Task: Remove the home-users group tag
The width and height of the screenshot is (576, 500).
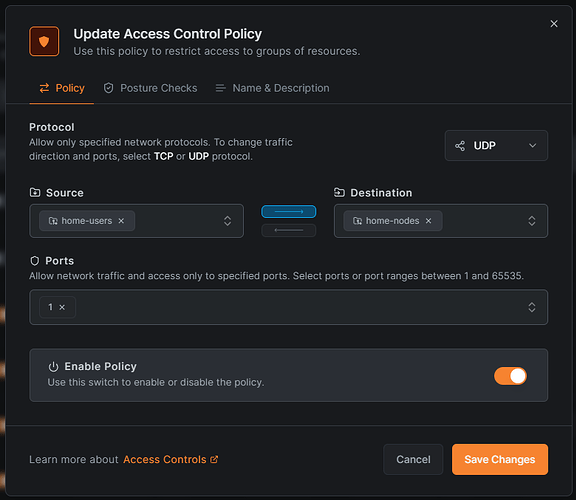Action: click(121, 221)
